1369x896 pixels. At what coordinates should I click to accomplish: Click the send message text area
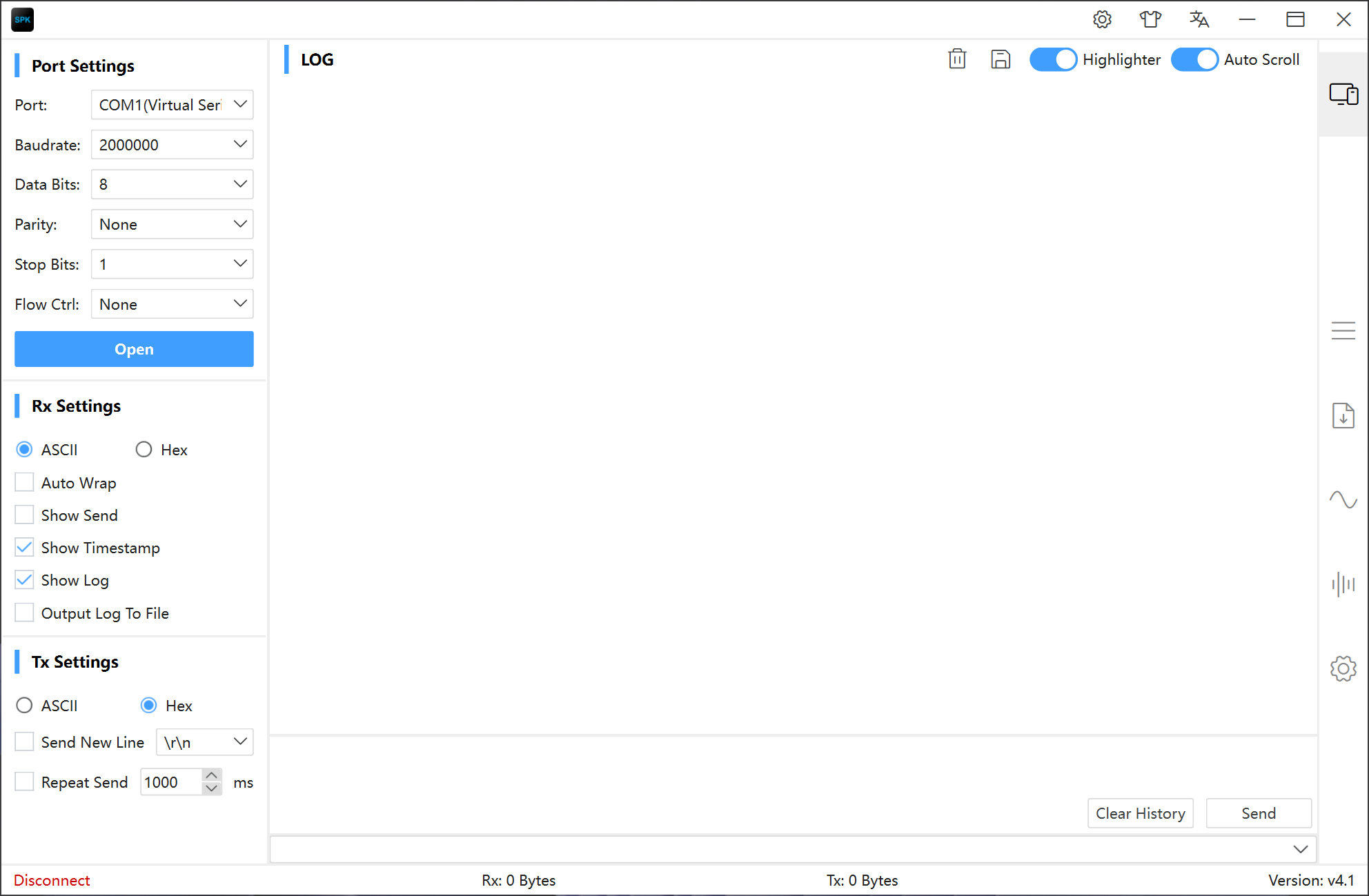tap(794, 766)
